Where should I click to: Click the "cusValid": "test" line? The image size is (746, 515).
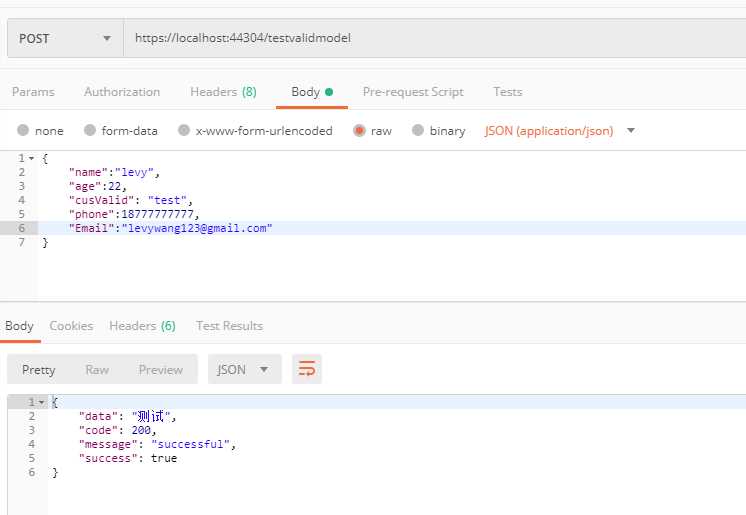pyautogui.click(x=130, y=200)
